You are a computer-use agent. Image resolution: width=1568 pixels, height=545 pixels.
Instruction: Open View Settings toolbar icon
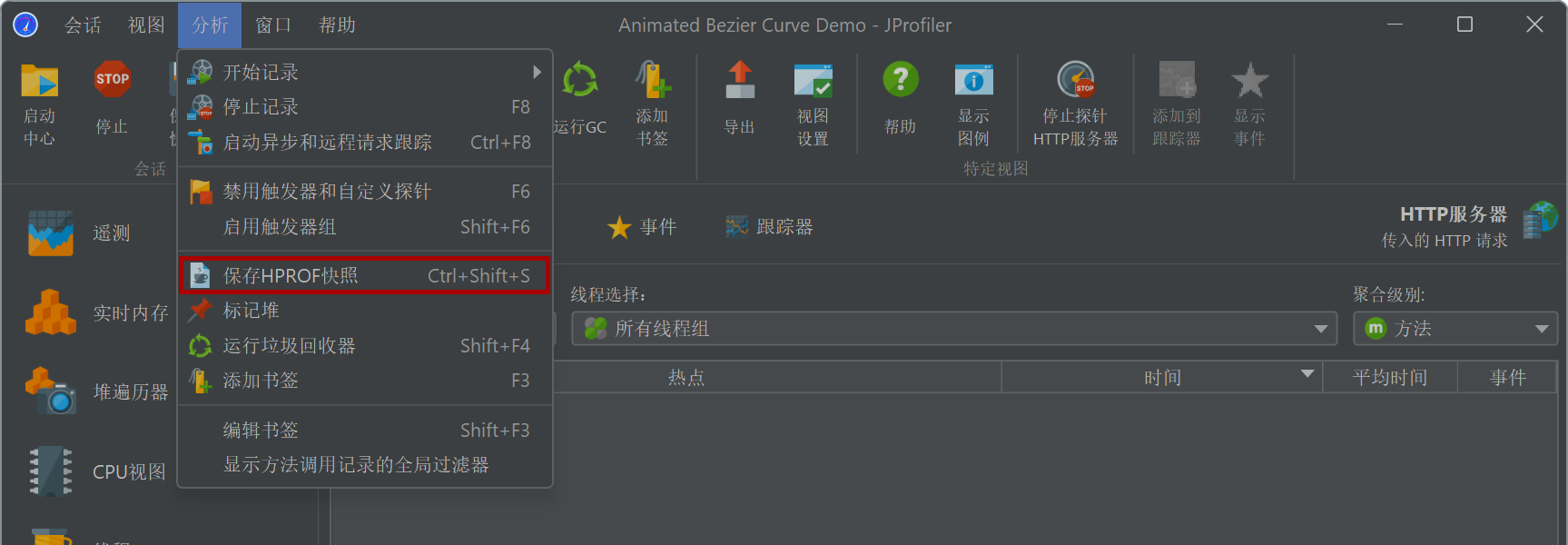pos(813,81)
